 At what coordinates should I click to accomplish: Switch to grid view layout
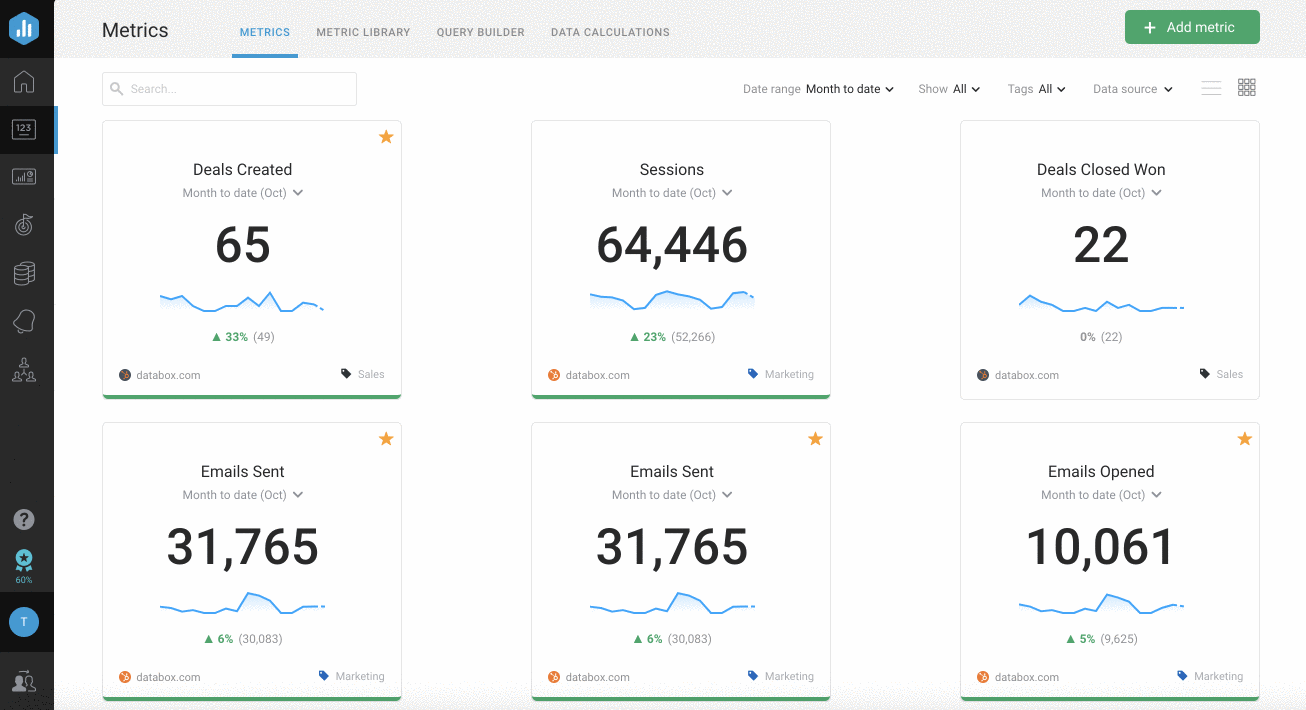[x=1246, y=88]
